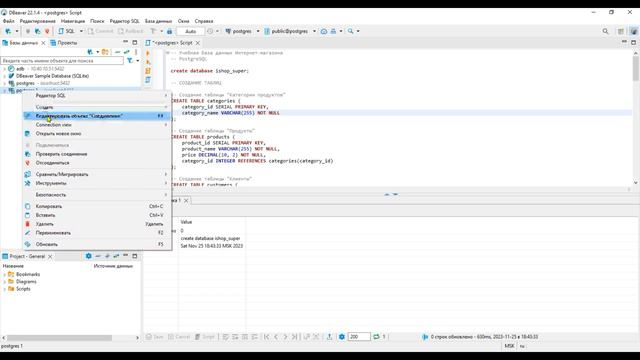Click new connection plug icon in main toolbar
Image resolution: width=640 pixels, height=360 pixels.
click(8, 31)
